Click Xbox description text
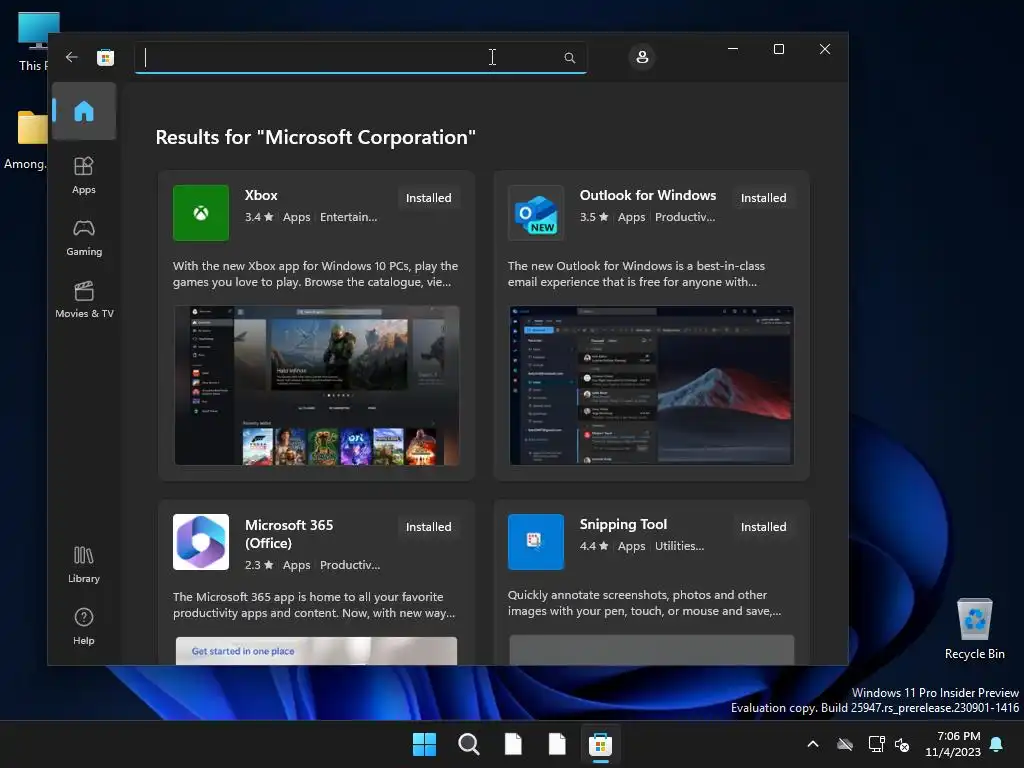 [x=315, y=274]
